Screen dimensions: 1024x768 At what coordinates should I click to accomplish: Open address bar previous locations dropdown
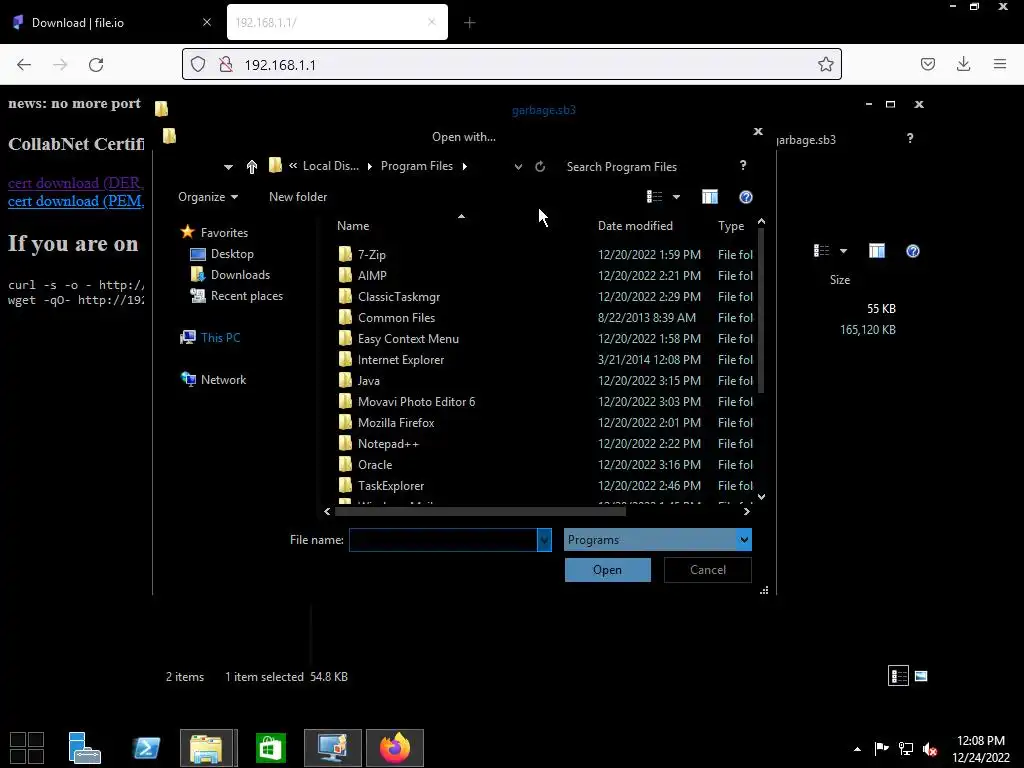pos(518,167)
